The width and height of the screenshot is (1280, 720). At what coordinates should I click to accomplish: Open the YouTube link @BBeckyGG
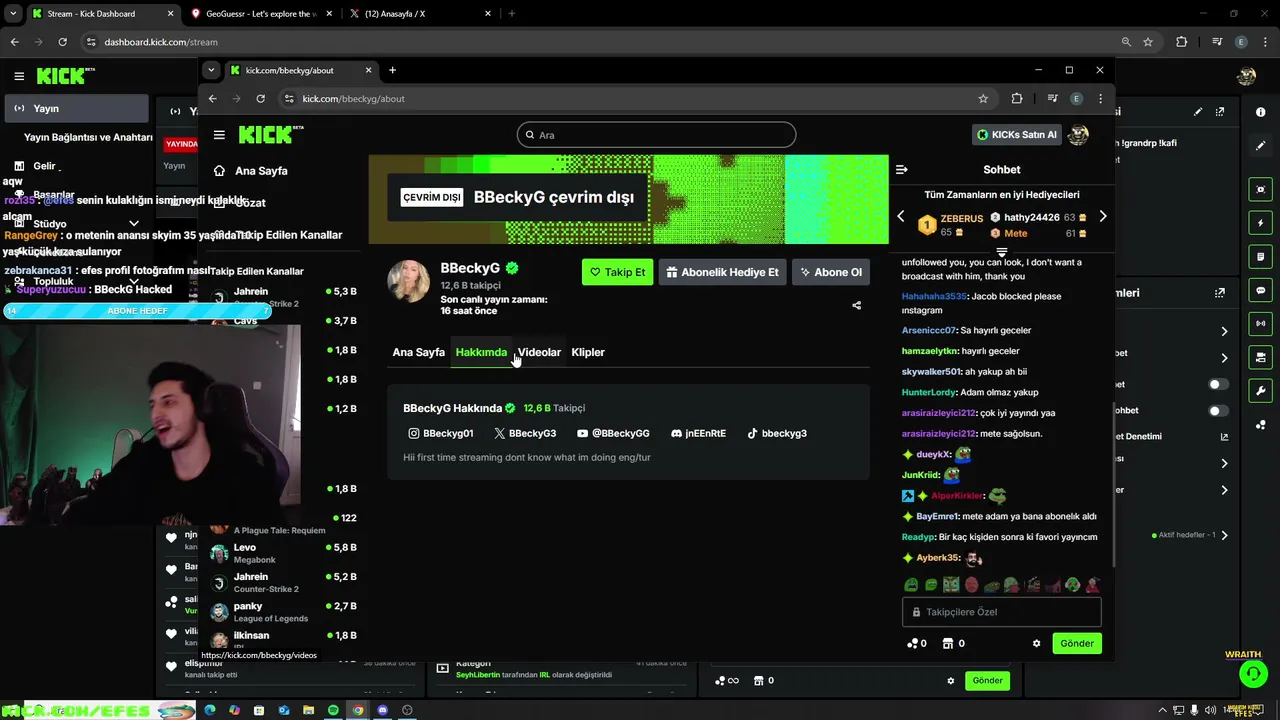pos(613,433)
